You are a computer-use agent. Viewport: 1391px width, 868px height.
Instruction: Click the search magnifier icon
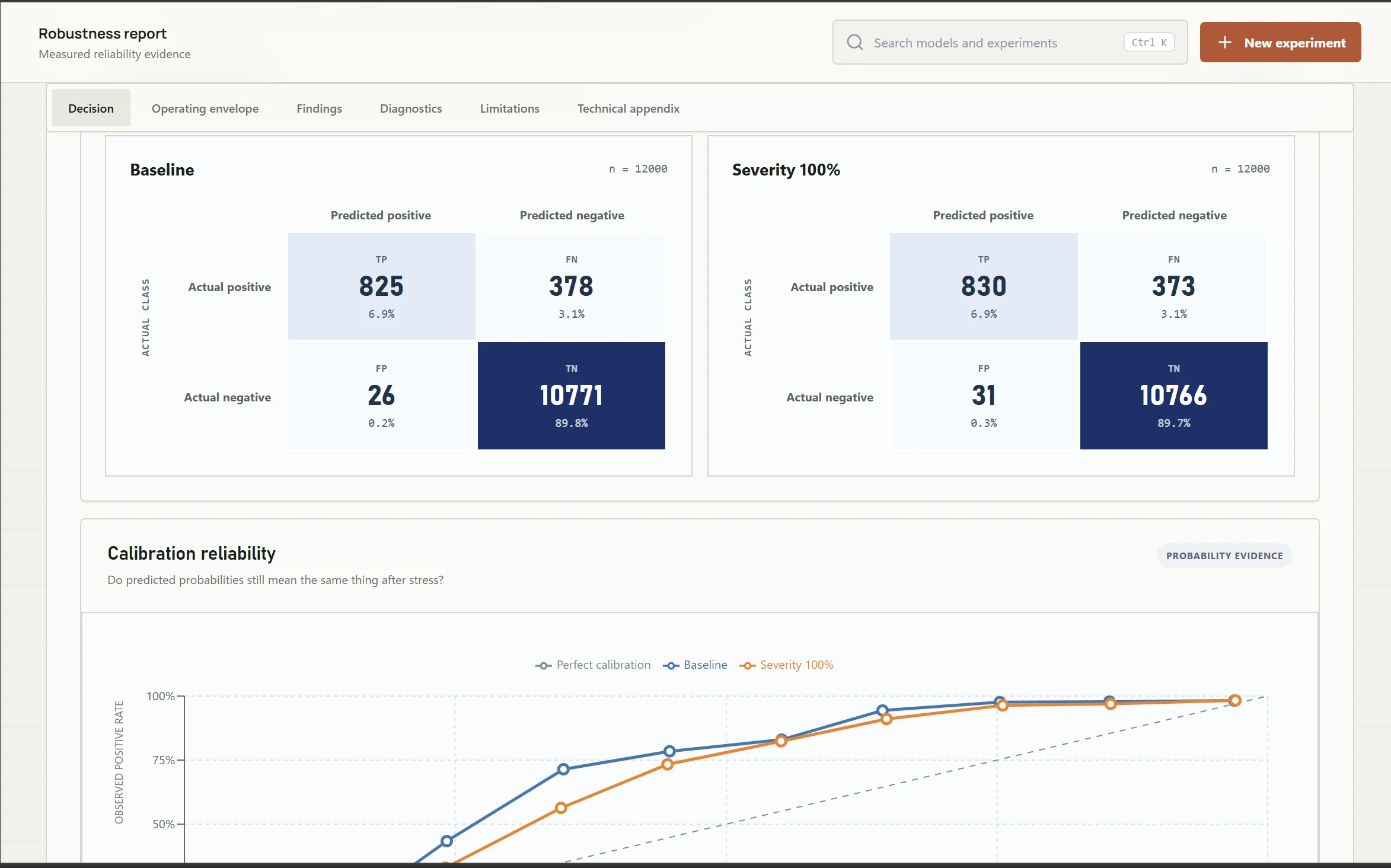click(854, 42)
